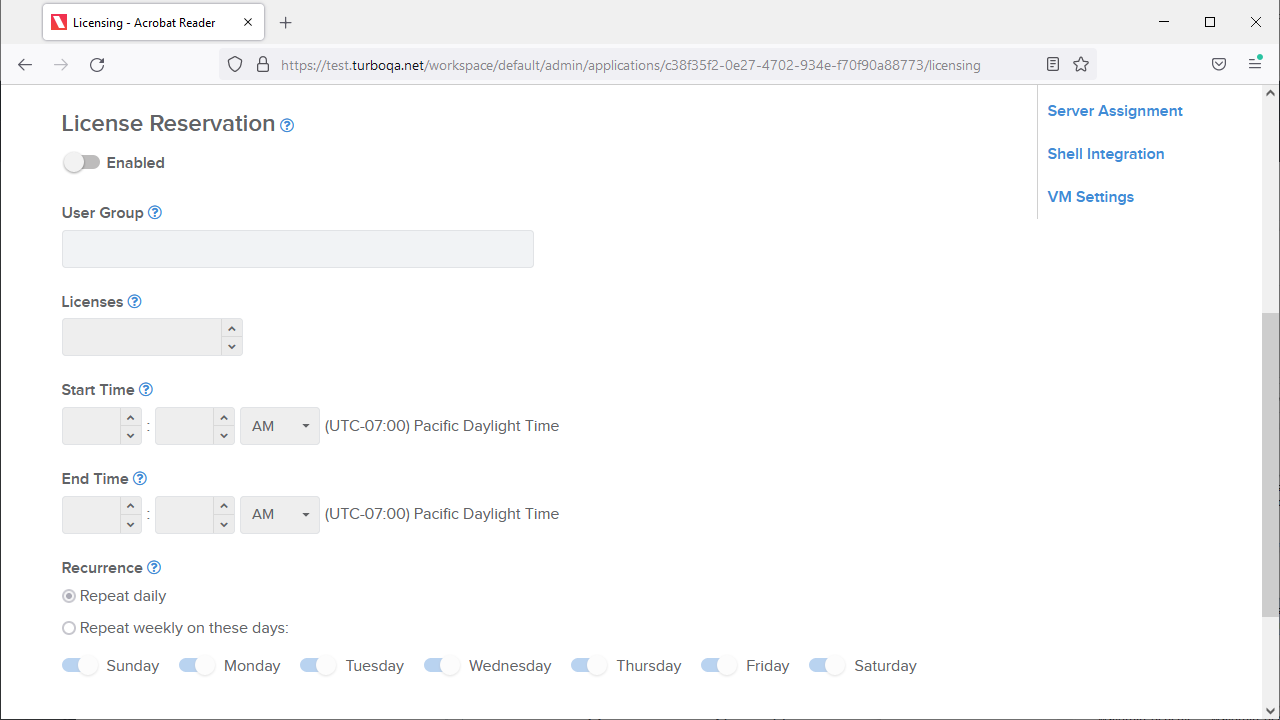Image resolution: width=1280 pixels, height=720 pixels.
Task: Click the browser address bar URL
Action: point(631,65)
